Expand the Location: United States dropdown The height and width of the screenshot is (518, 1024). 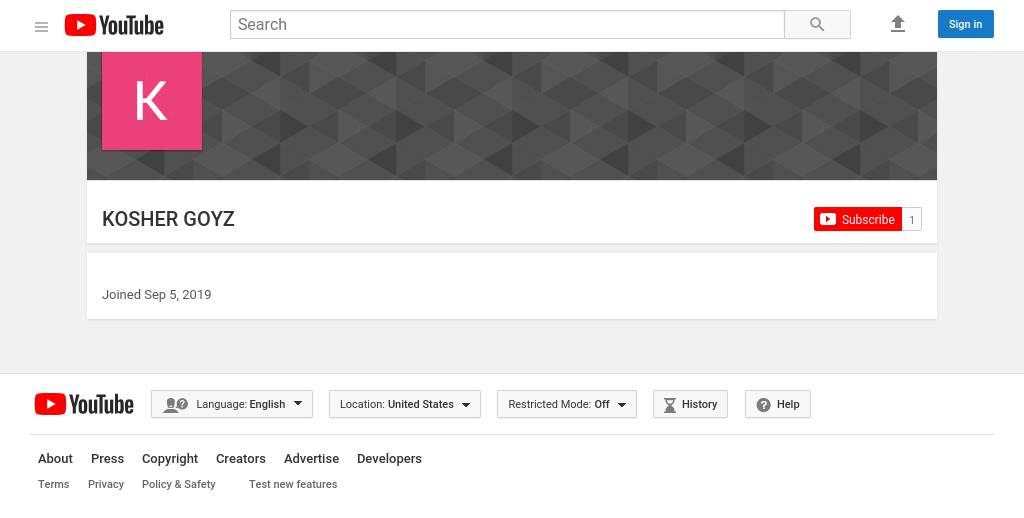[x=404, y=404]
